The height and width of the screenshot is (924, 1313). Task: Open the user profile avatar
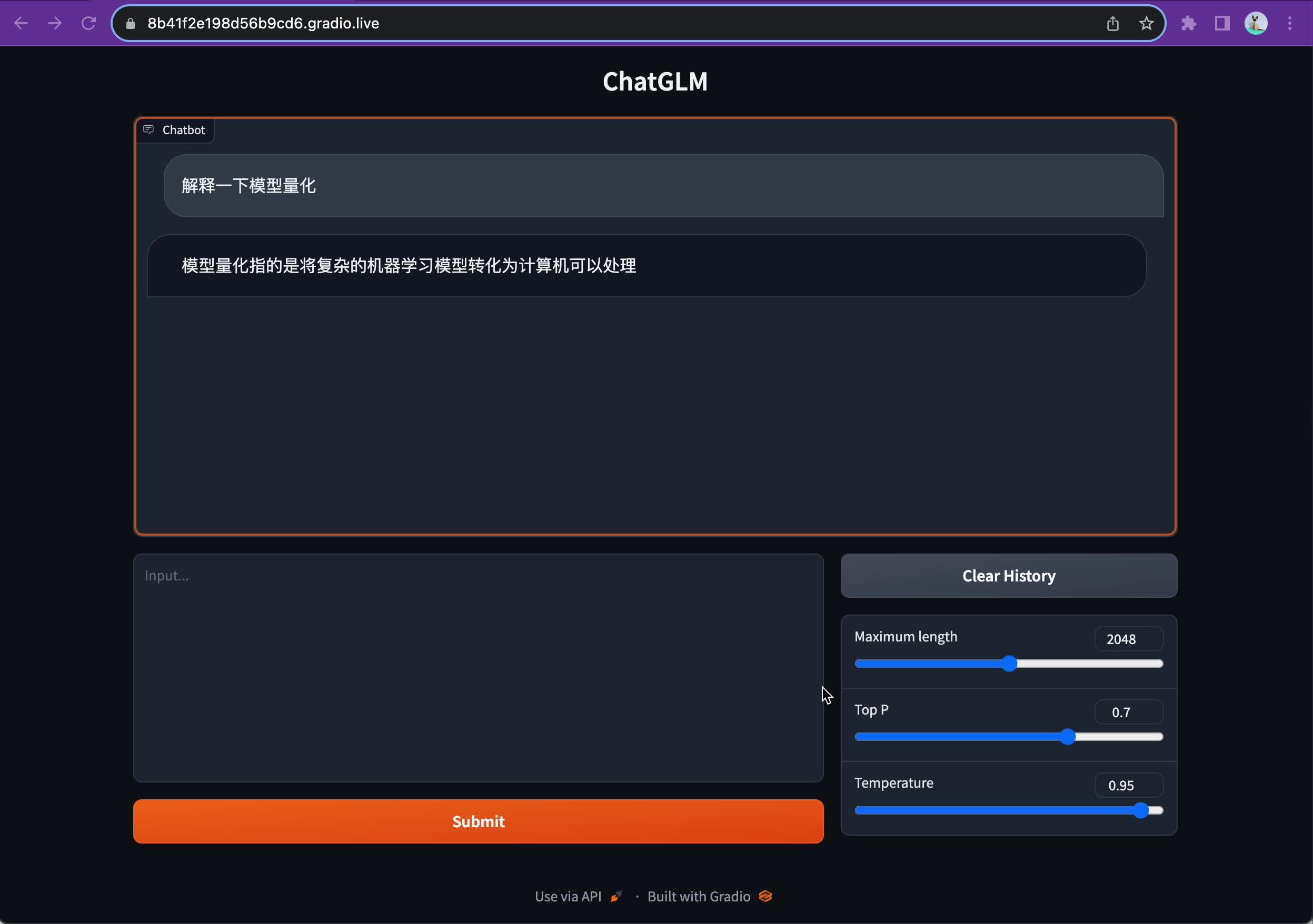pyautogui.click(x=1256, y=24)
